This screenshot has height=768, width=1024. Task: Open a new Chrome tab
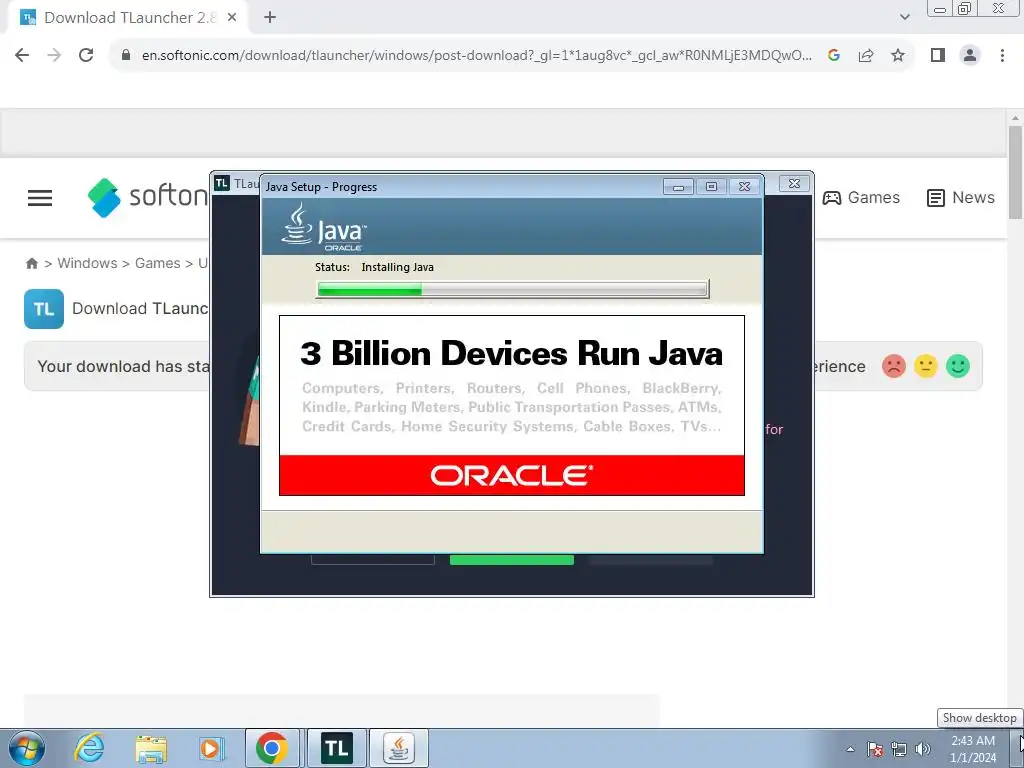click(270, 18)
